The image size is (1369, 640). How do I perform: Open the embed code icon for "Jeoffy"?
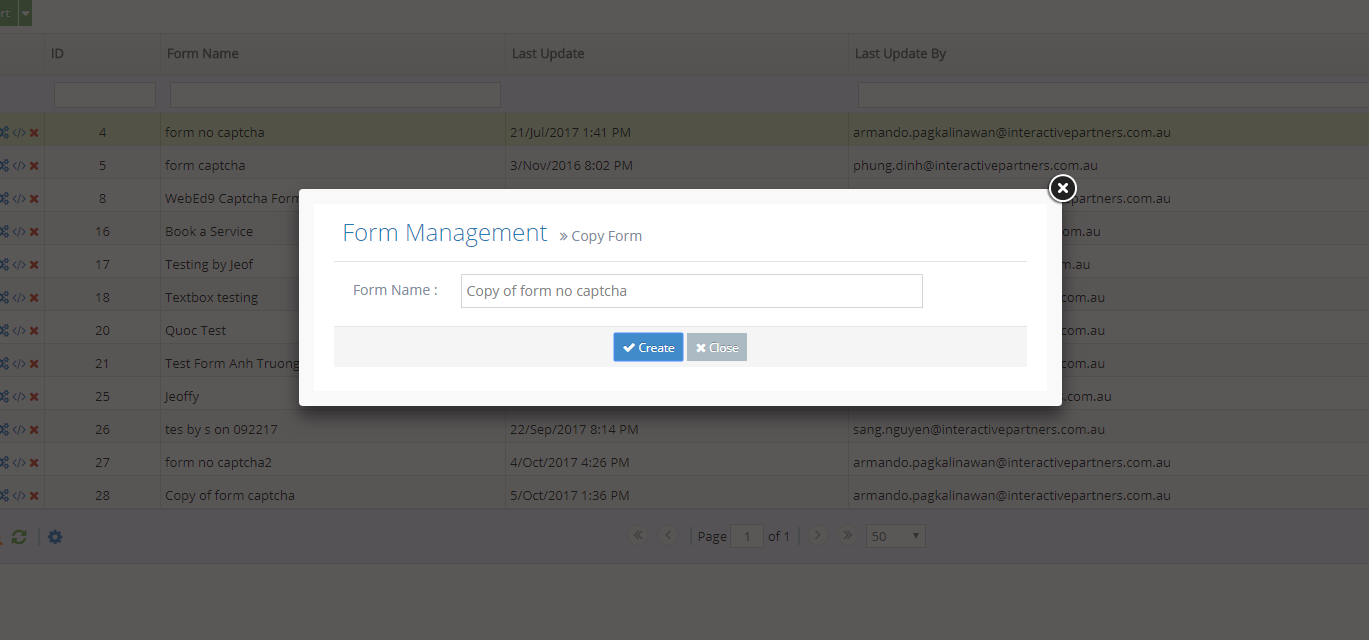point(20,396)
